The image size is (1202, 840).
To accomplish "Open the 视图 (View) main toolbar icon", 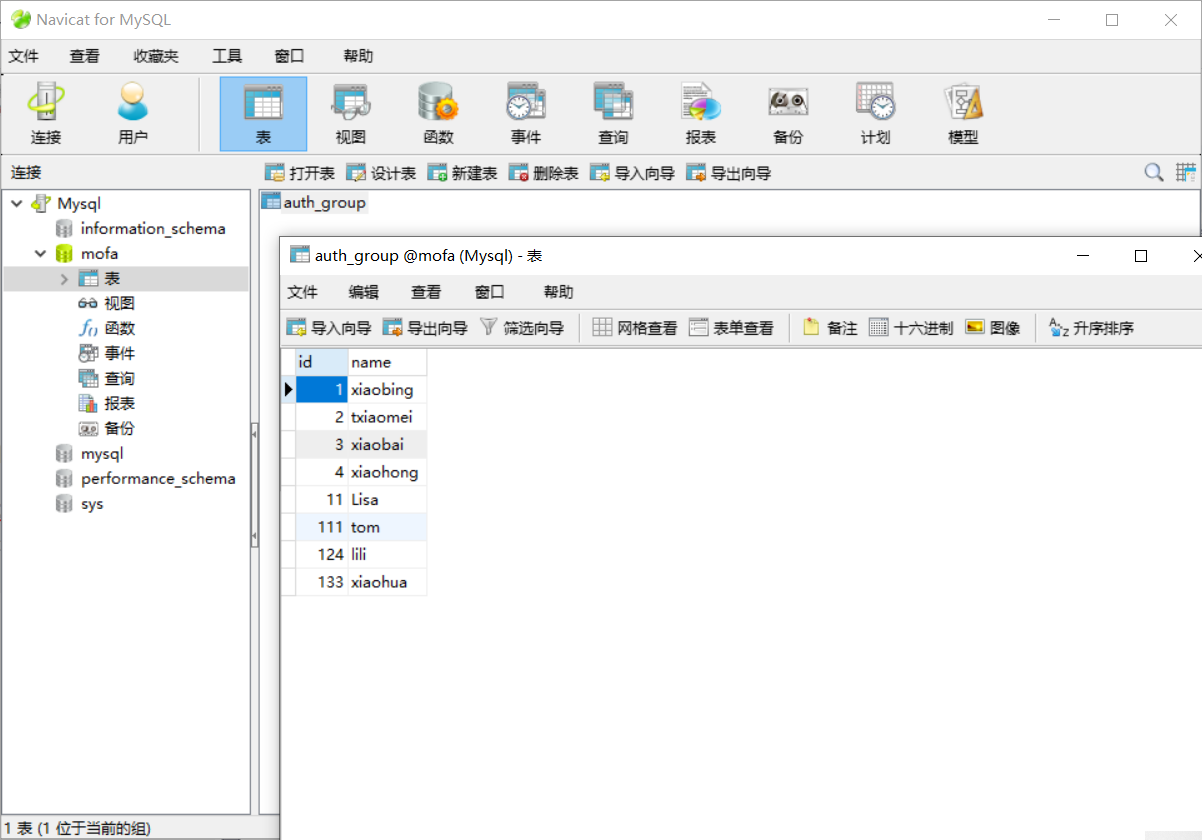I will click(351, 114).
